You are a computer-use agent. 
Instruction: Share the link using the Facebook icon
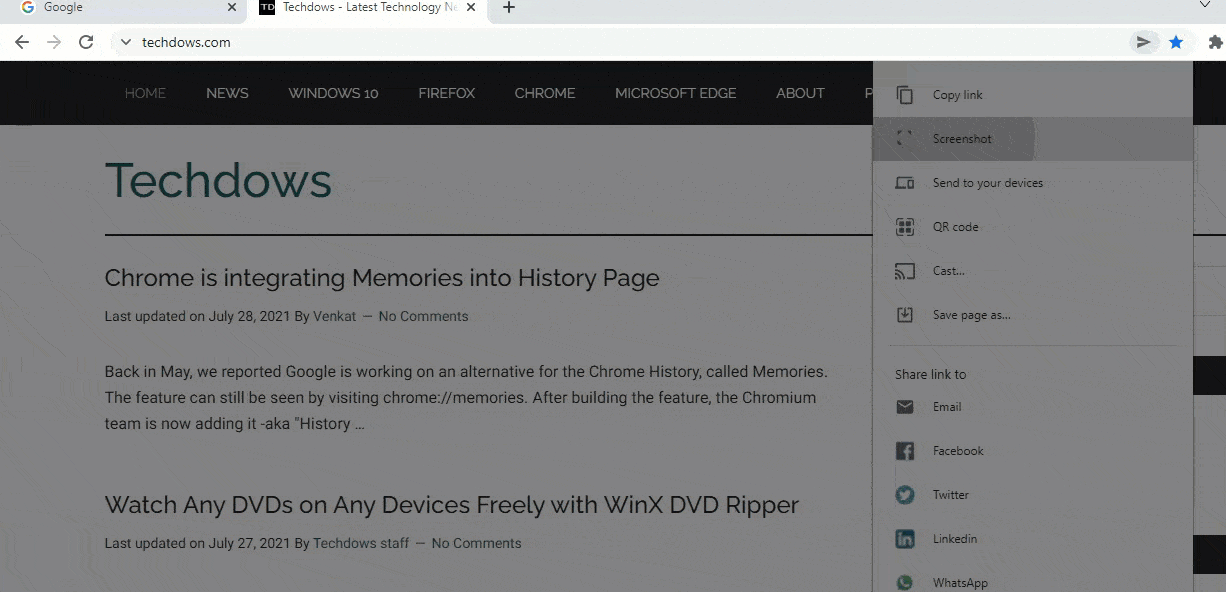[905, 451]
